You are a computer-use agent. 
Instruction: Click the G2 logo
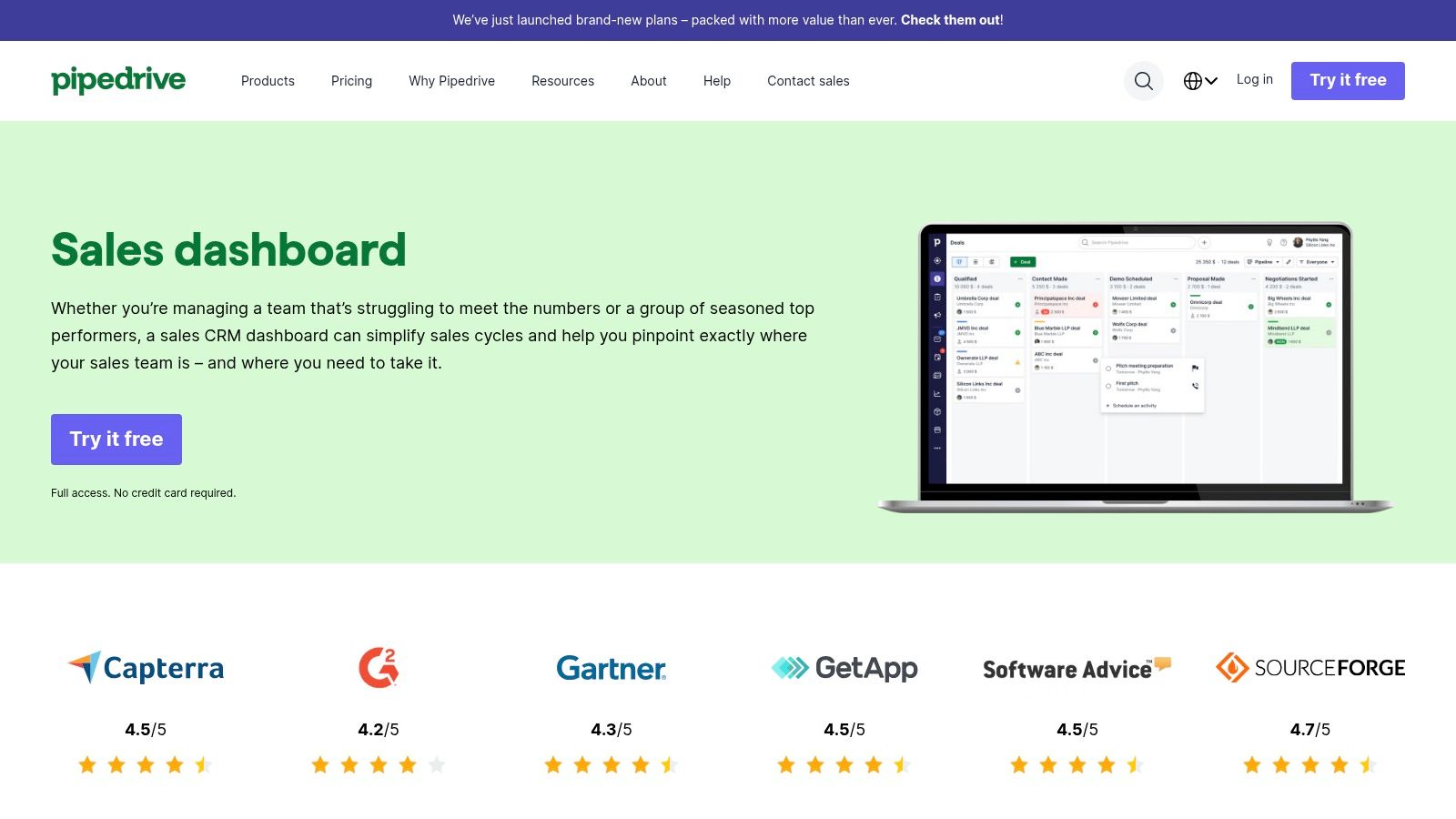tap(379, 668)
